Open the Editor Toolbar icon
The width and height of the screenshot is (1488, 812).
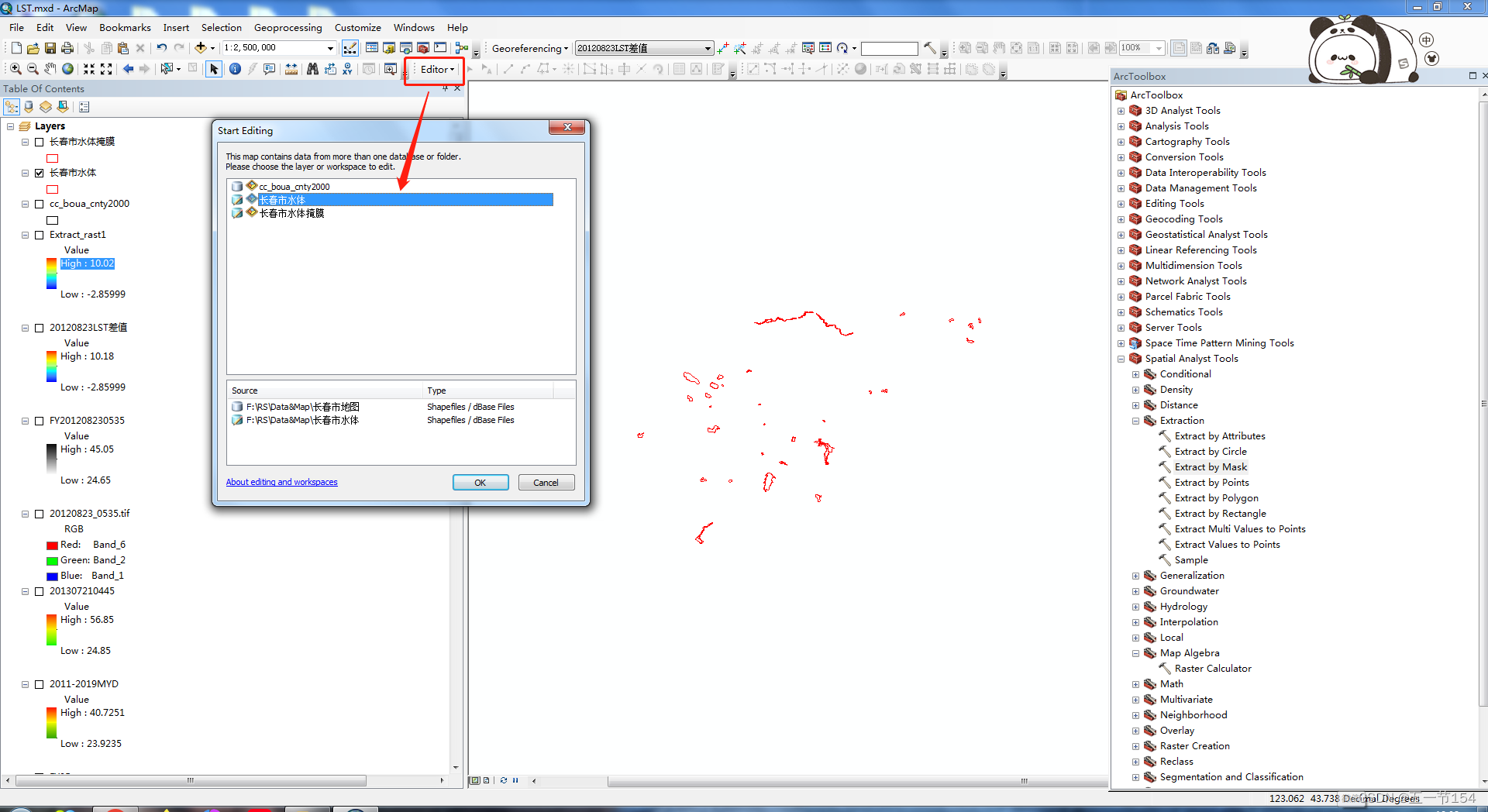pyautogui.click(x=350, y=48)
